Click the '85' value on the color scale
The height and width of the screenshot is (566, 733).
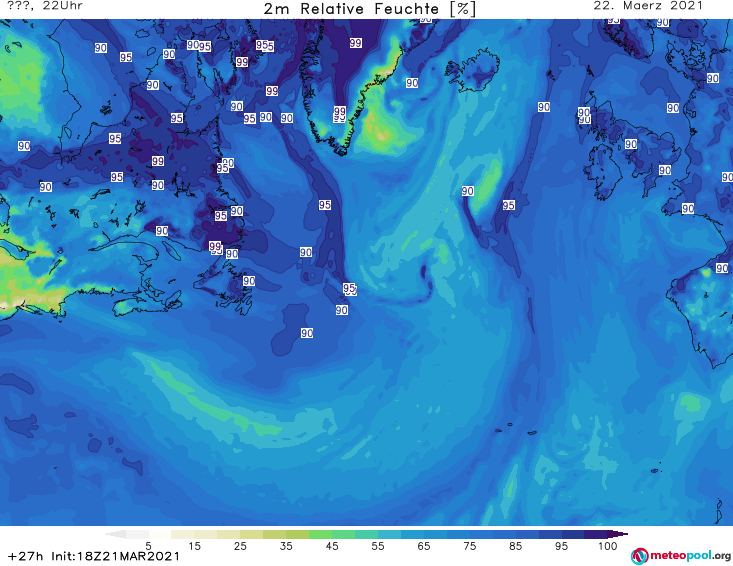(x=516, y=546)
